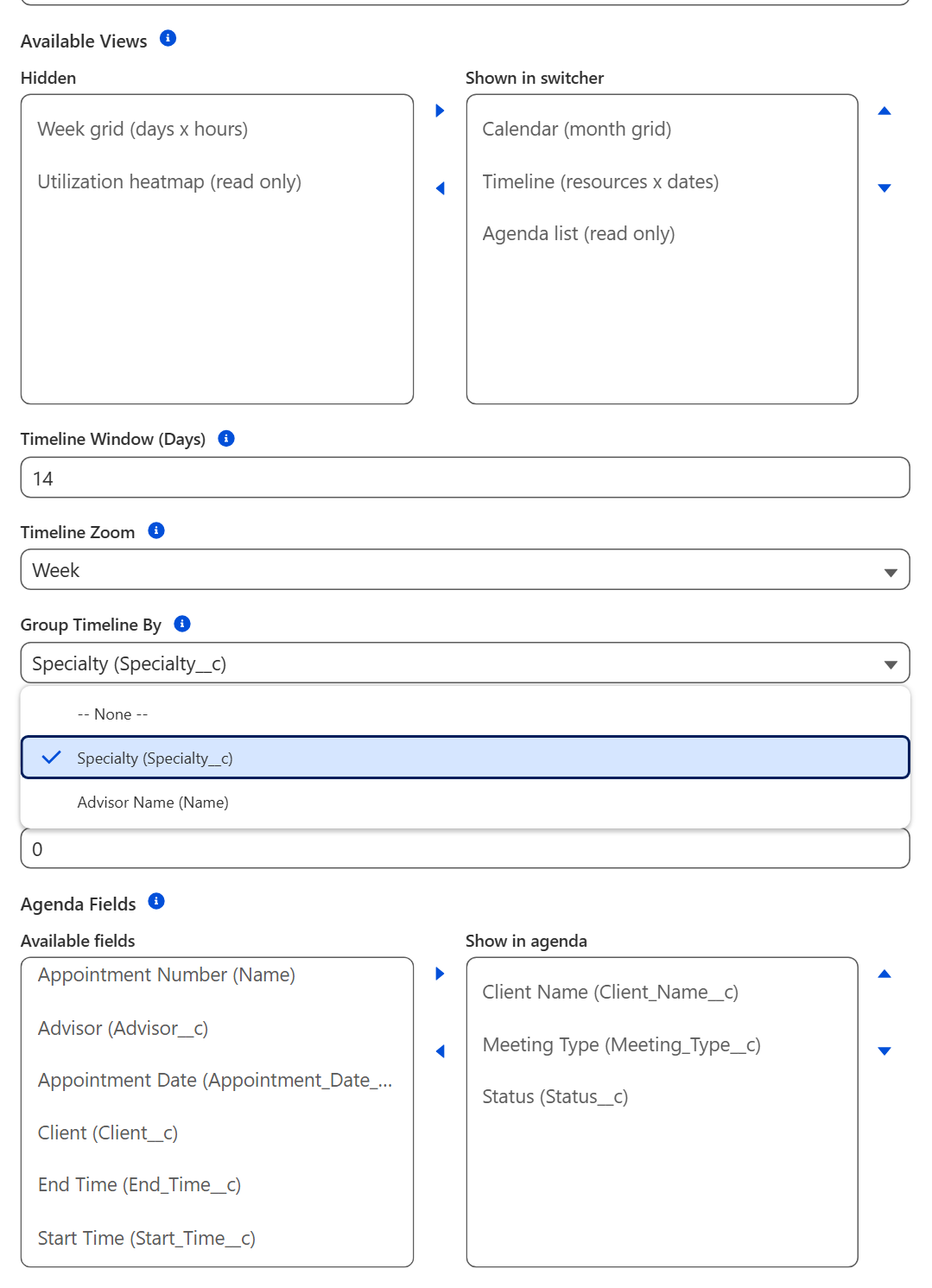Open the Timeline Window (Days) info icon

click(226, 438)
